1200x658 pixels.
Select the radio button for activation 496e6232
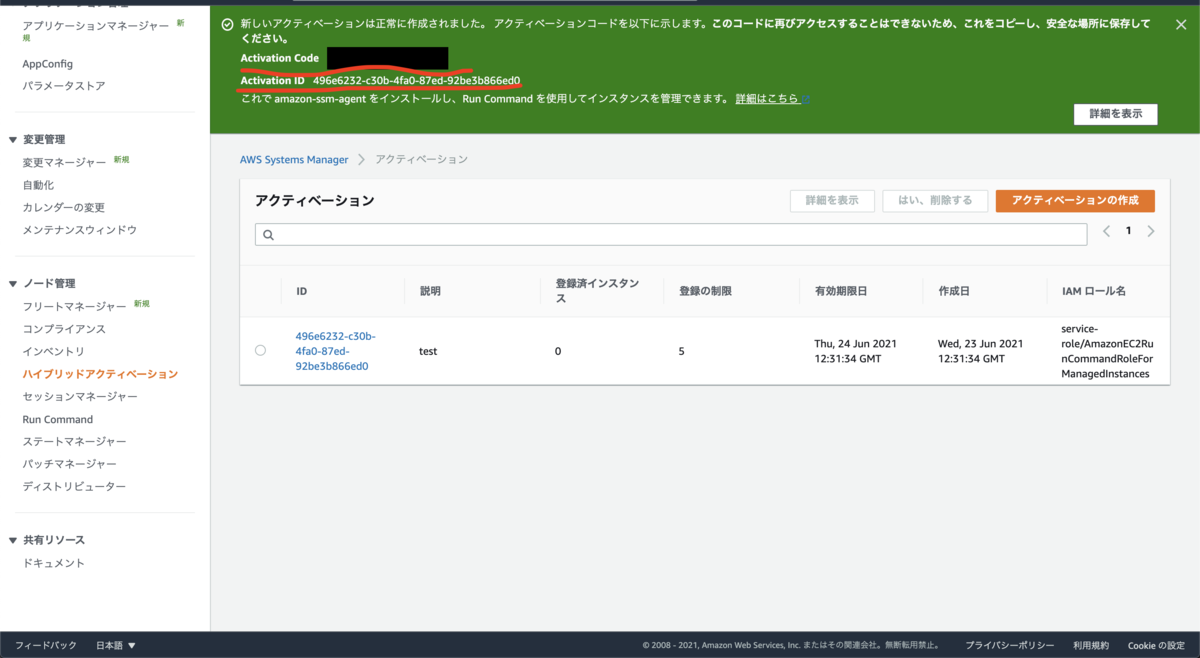[x=260, y=350]
